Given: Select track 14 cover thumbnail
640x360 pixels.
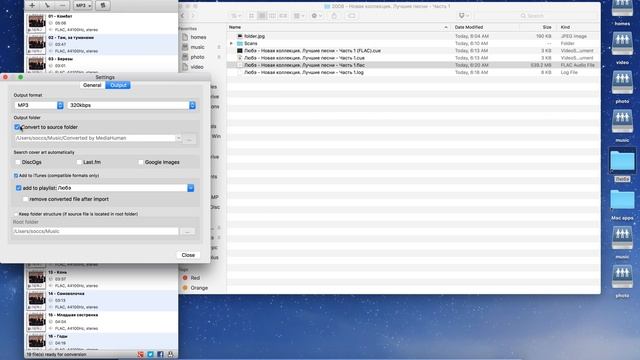Looking at the screenshot, I should [x=36, y=300].
